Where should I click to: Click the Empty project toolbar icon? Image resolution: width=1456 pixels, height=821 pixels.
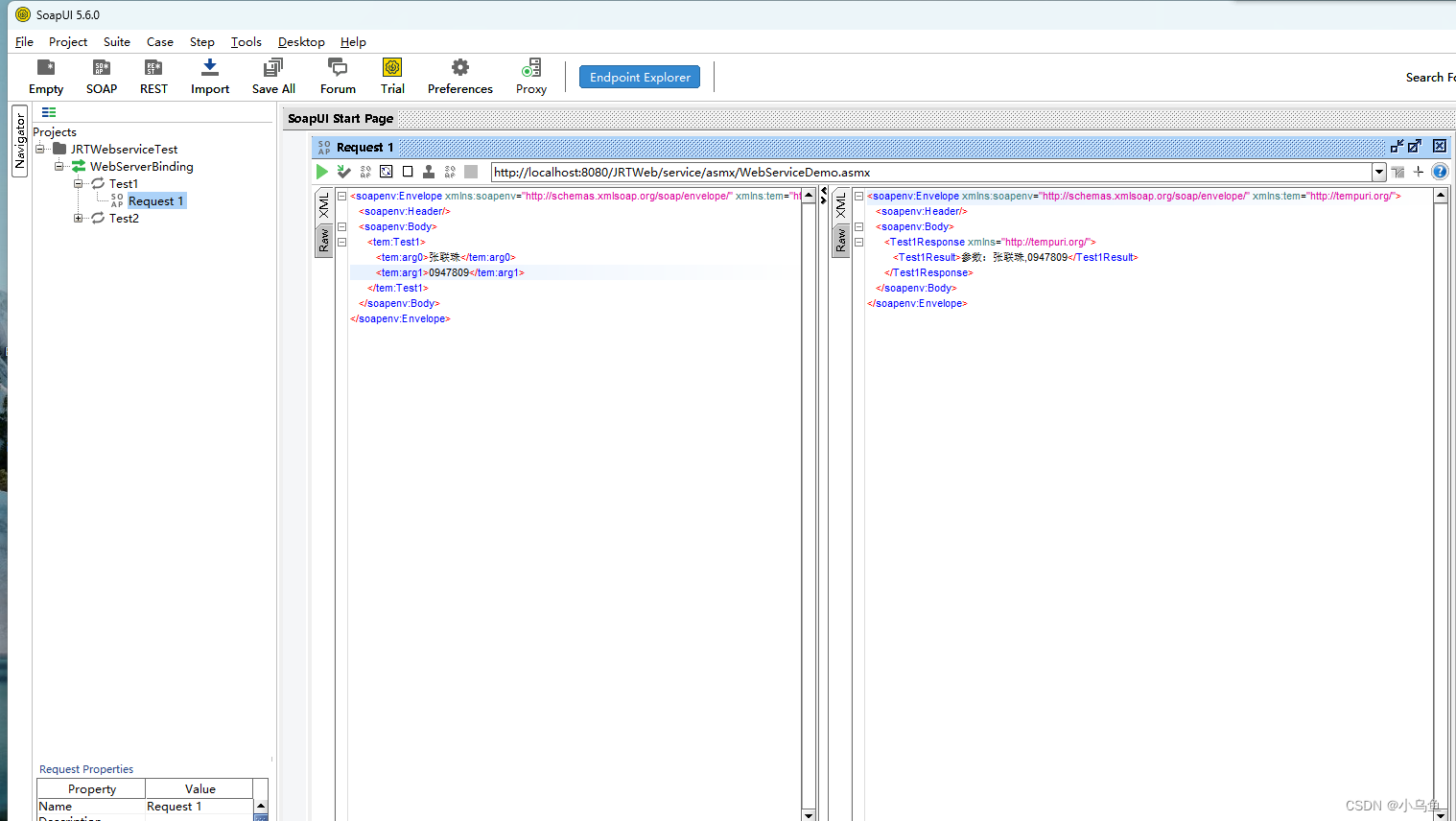point(46,76)
